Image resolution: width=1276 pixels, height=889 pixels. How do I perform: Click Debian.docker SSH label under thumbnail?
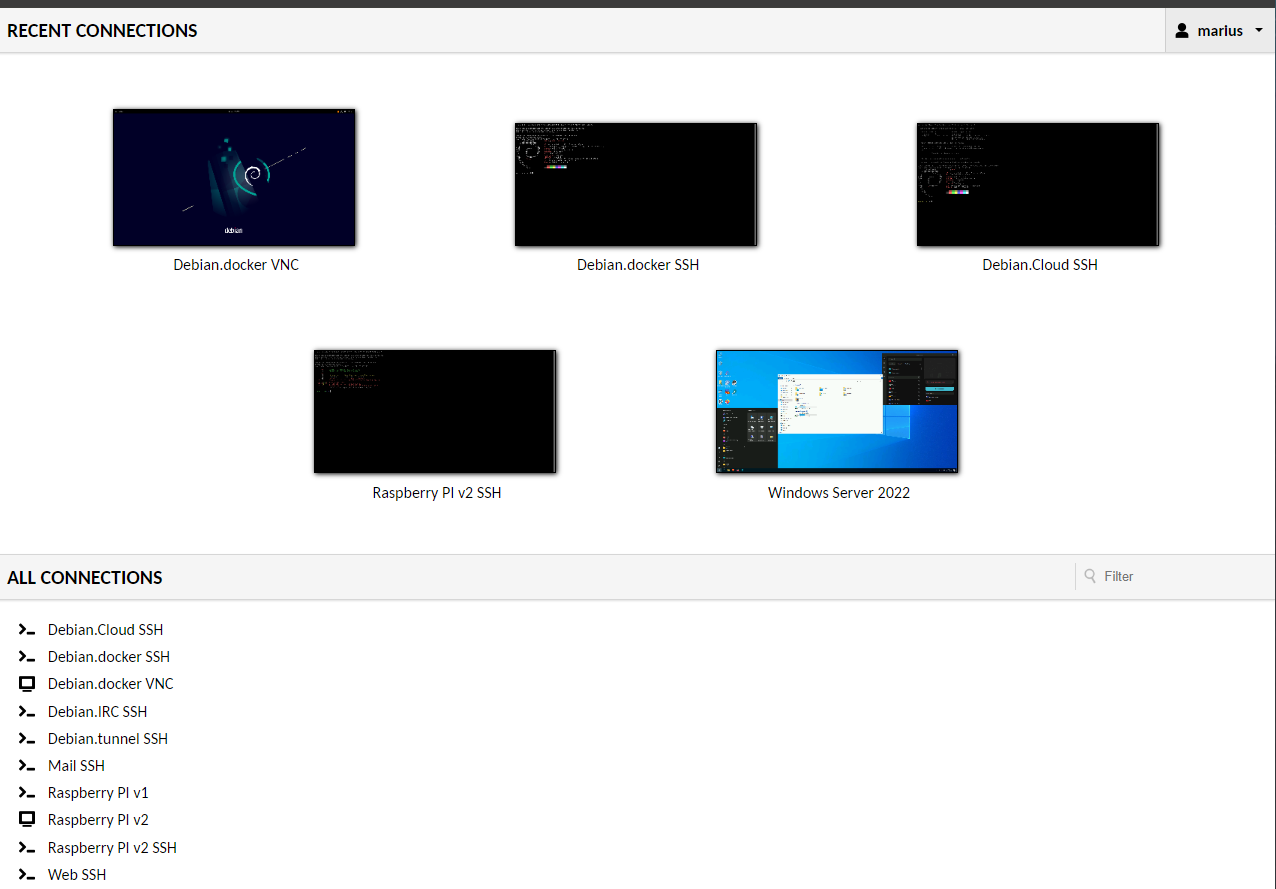(637, 265)
